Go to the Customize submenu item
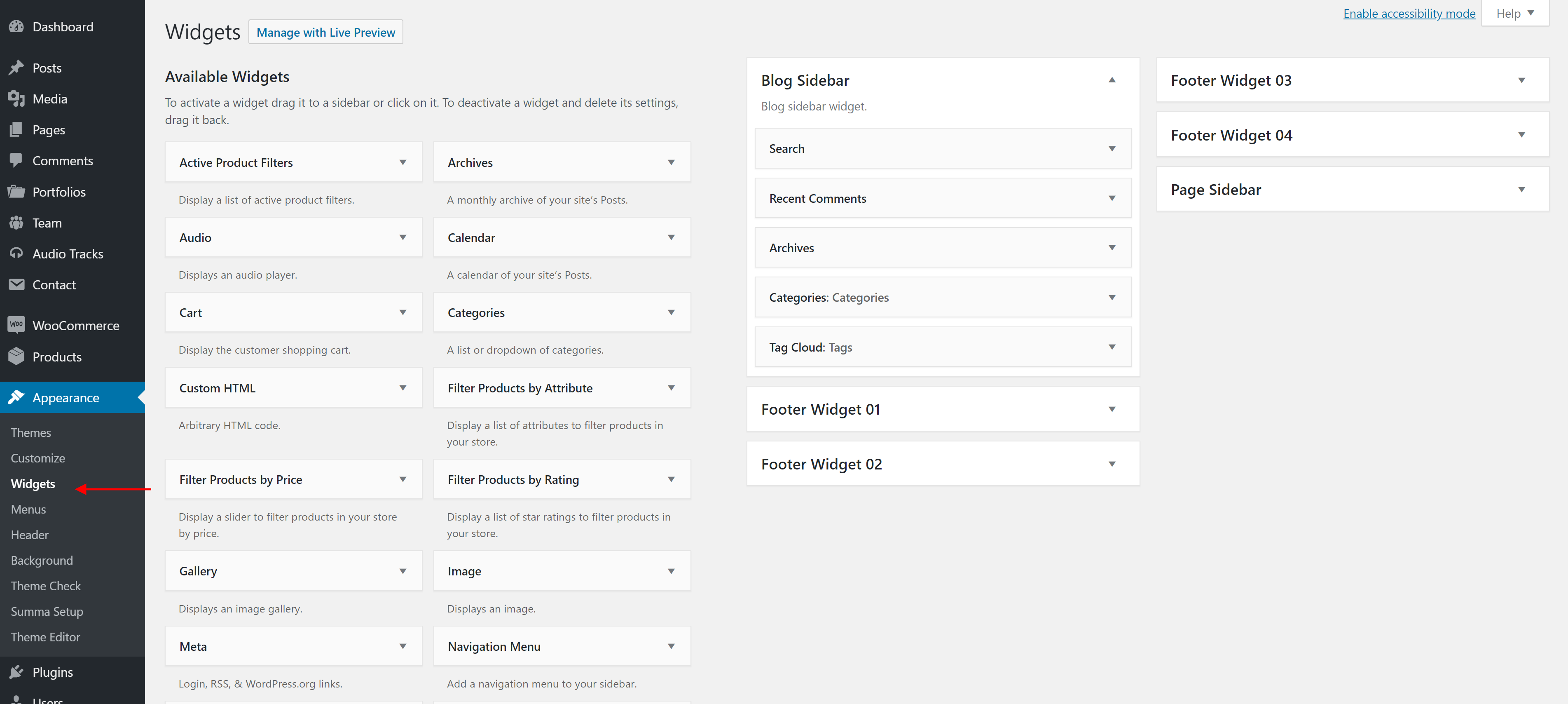The width and height of the screenshot is (1568, 704). 38,458
